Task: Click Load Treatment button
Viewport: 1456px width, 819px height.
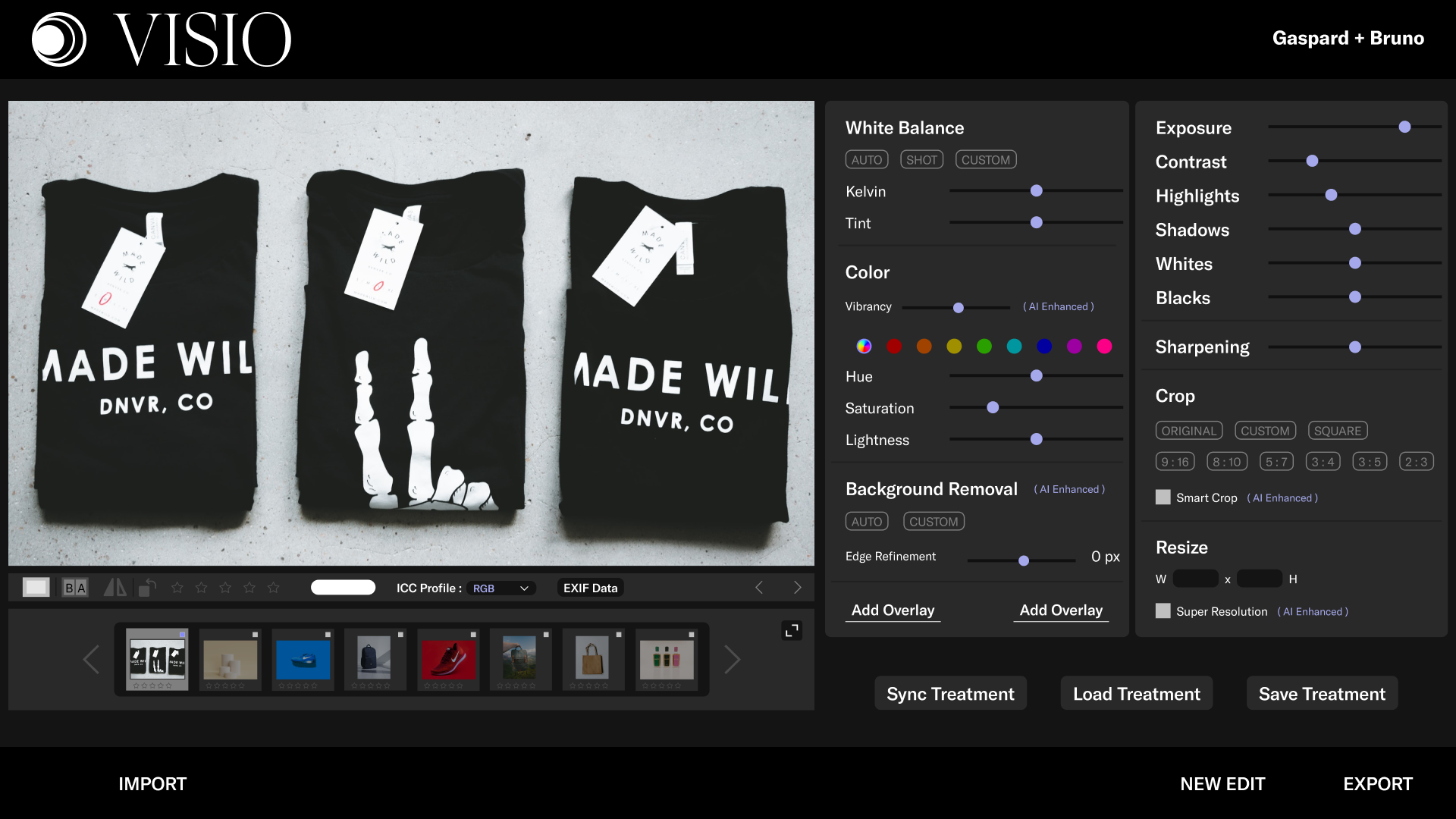Action: click(1137, 694)
